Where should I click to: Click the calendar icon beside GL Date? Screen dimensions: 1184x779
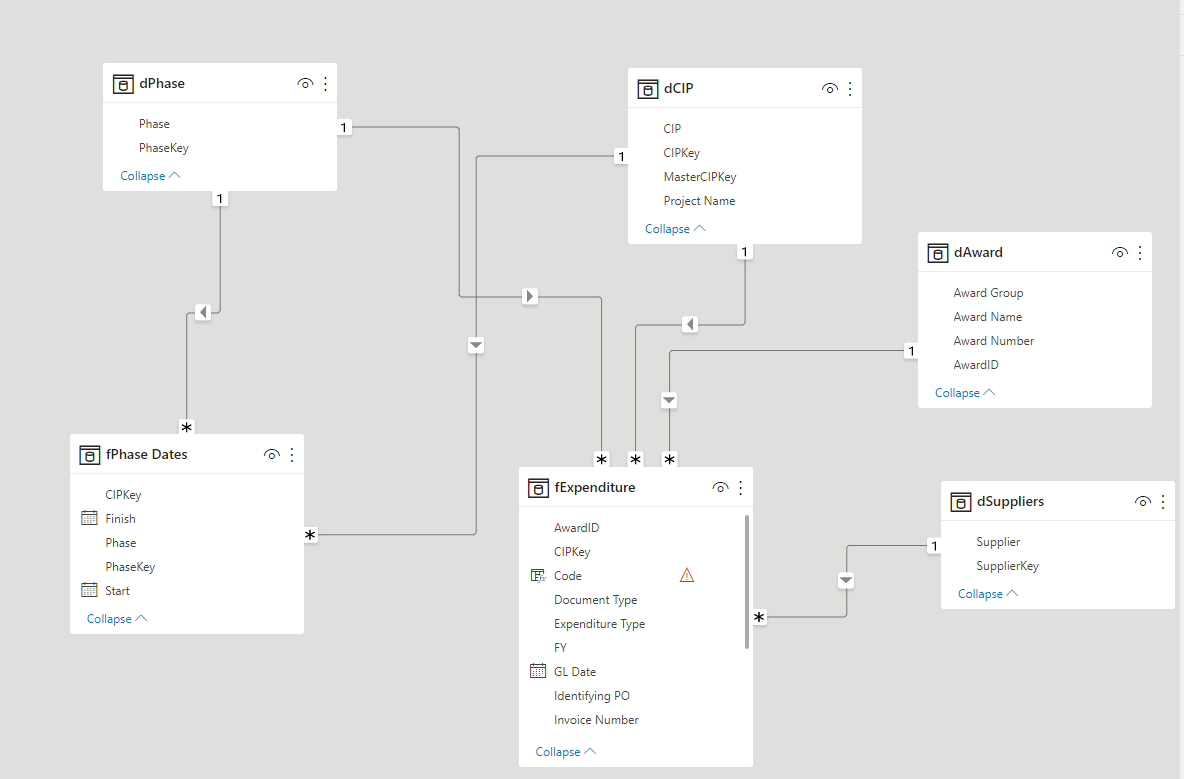(x=538, y=671)
